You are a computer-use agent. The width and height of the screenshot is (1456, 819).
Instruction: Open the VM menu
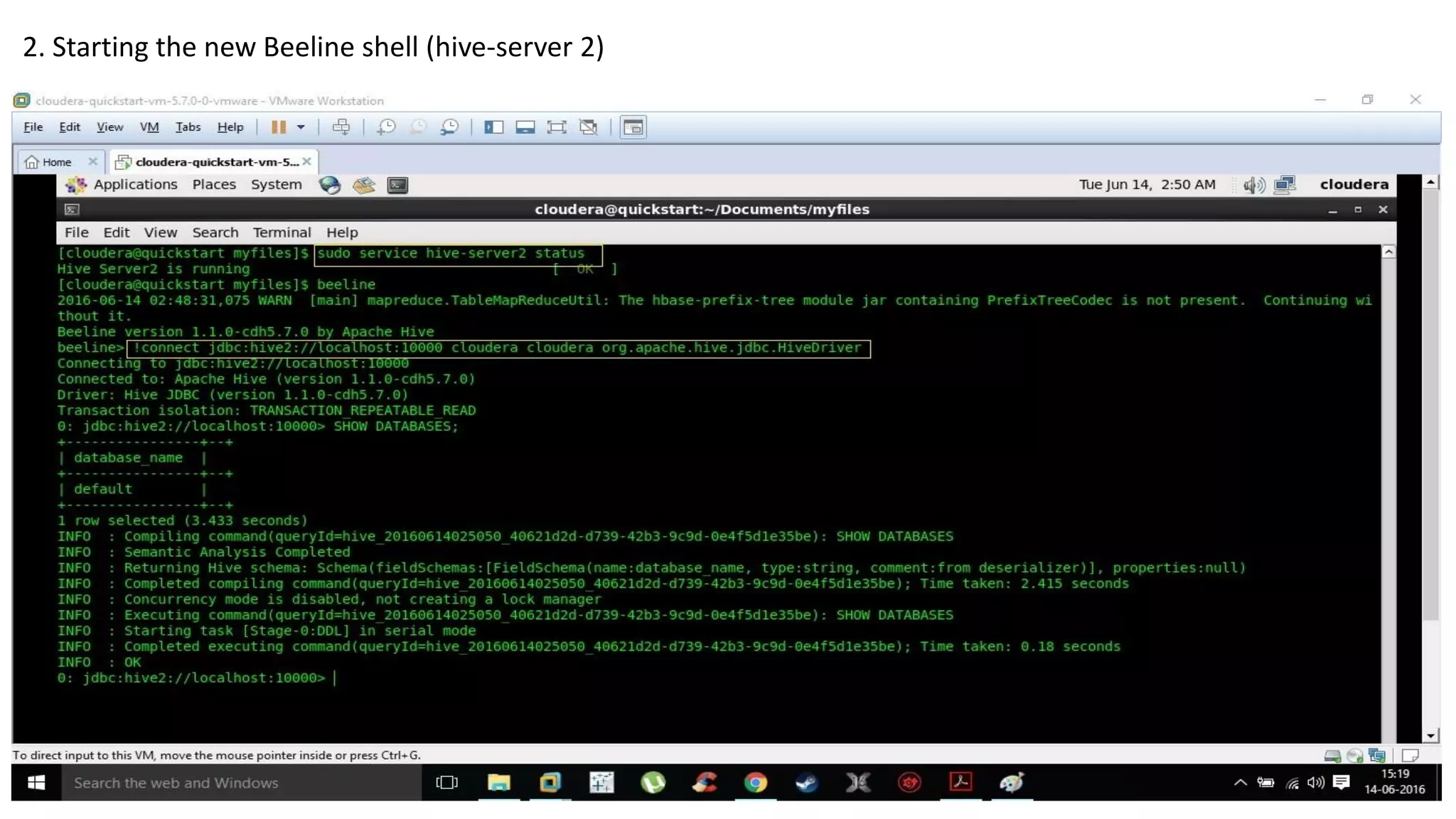click(x=149, y=127)
